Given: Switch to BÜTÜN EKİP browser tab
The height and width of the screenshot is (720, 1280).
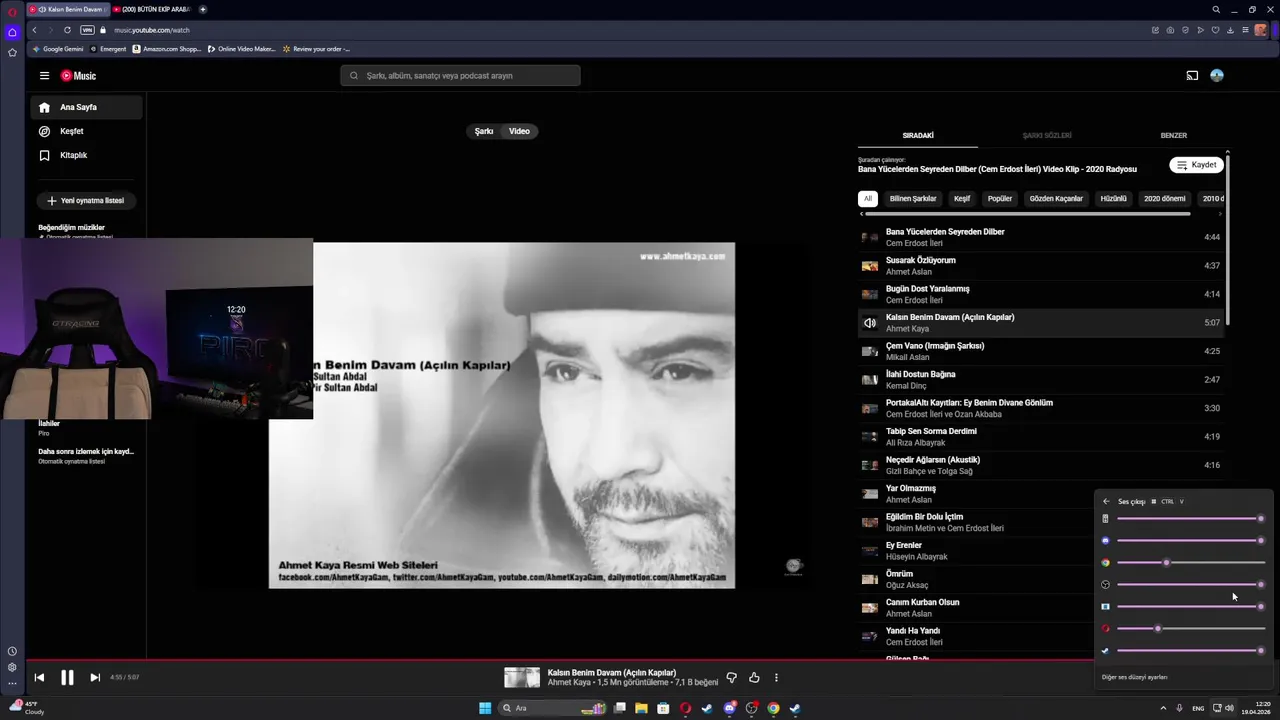Looking at the screenshot, I should tap(152, 9).
